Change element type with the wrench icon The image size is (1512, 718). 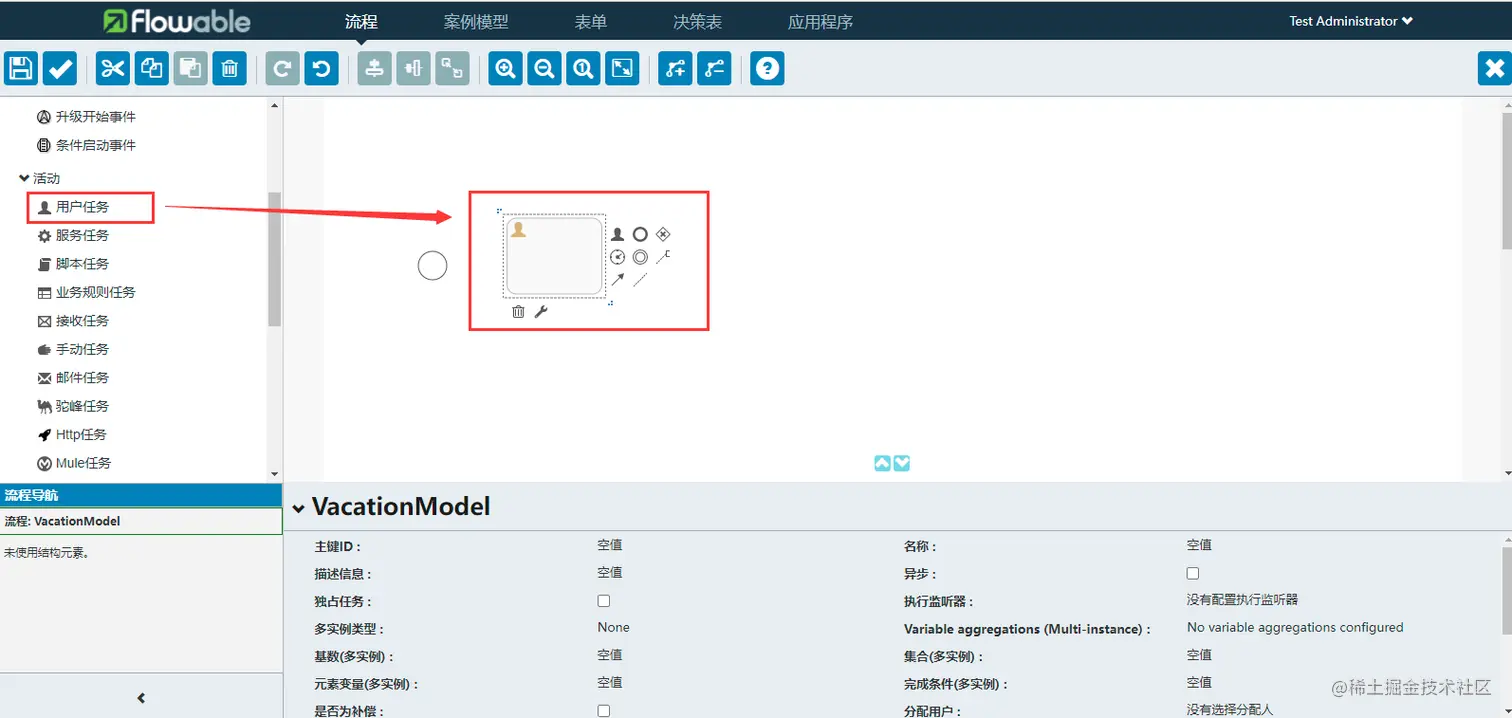[x=541, y=312]
